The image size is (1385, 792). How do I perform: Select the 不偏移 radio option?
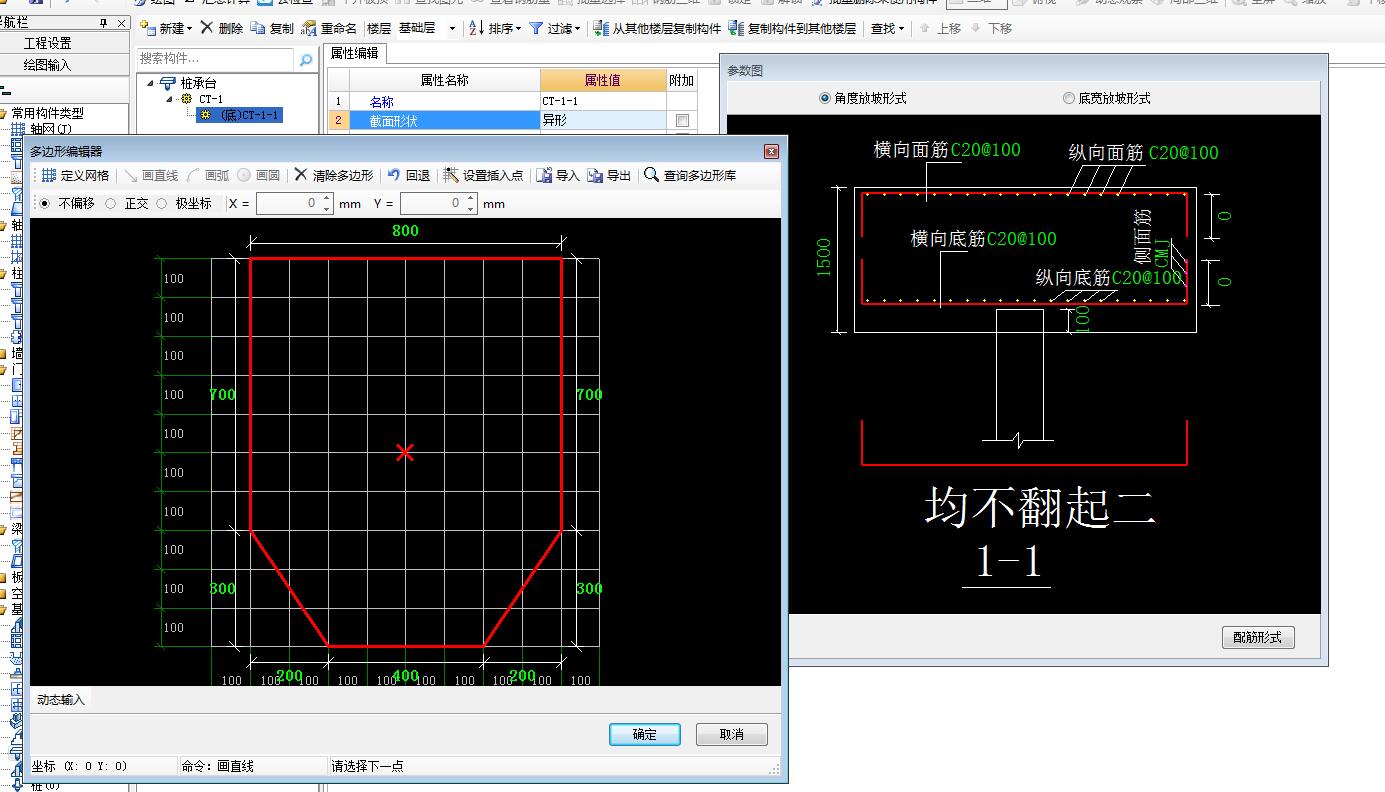pos(44,204)
